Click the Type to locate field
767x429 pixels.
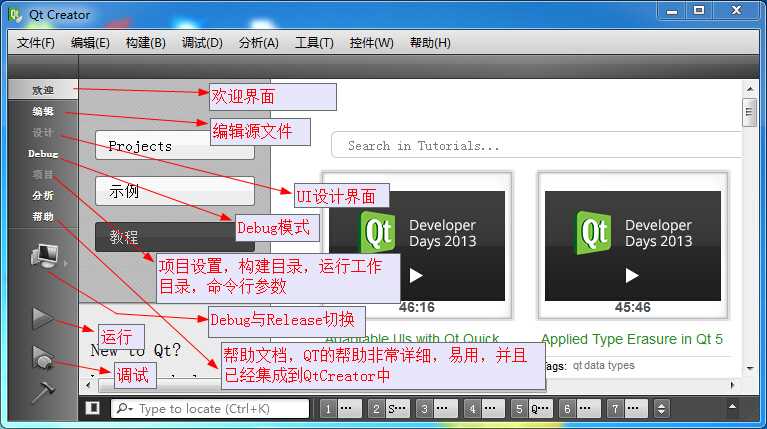(x=210, y=408)
